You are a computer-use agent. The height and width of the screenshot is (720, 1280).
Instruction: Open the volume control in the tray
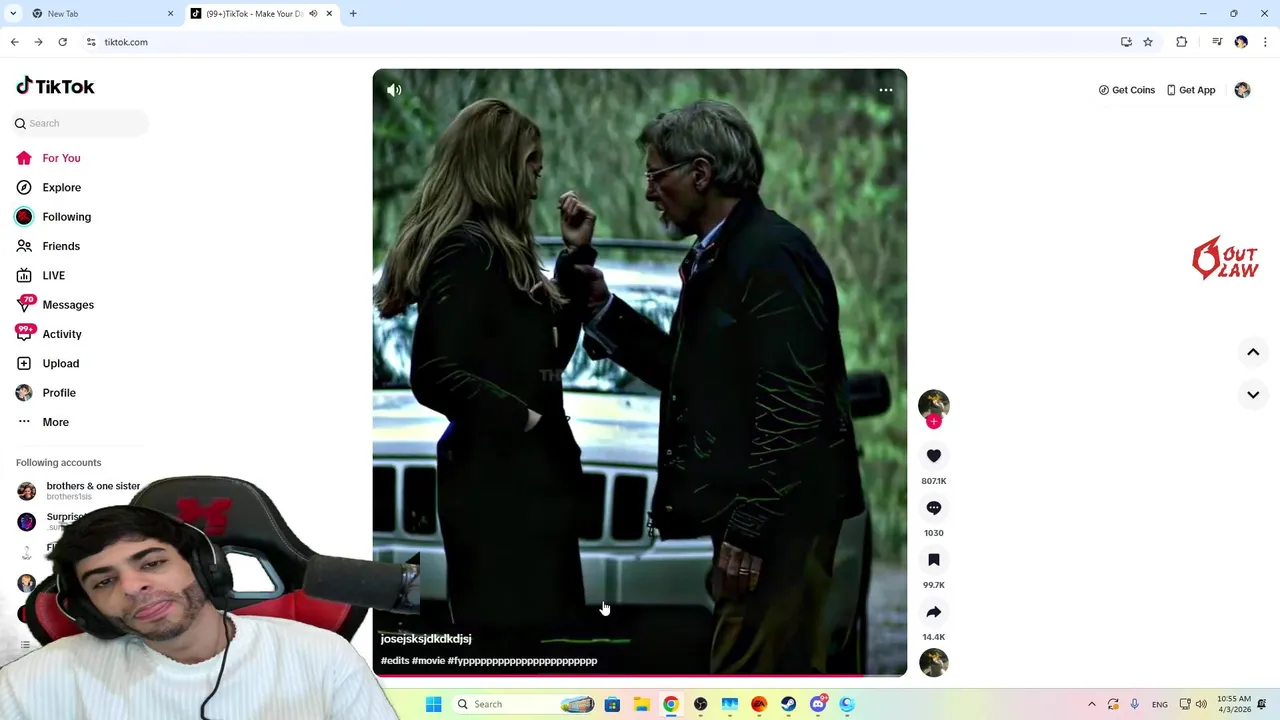1201,704
